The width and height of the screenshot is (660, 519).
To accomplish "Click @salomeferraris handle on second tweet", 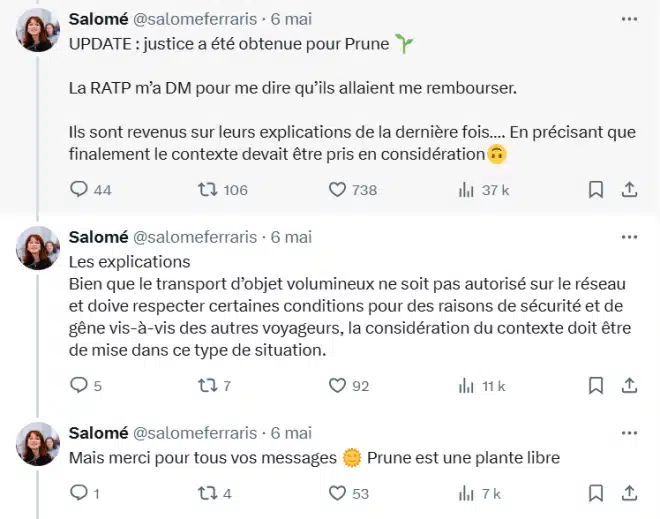I will 194,237.
